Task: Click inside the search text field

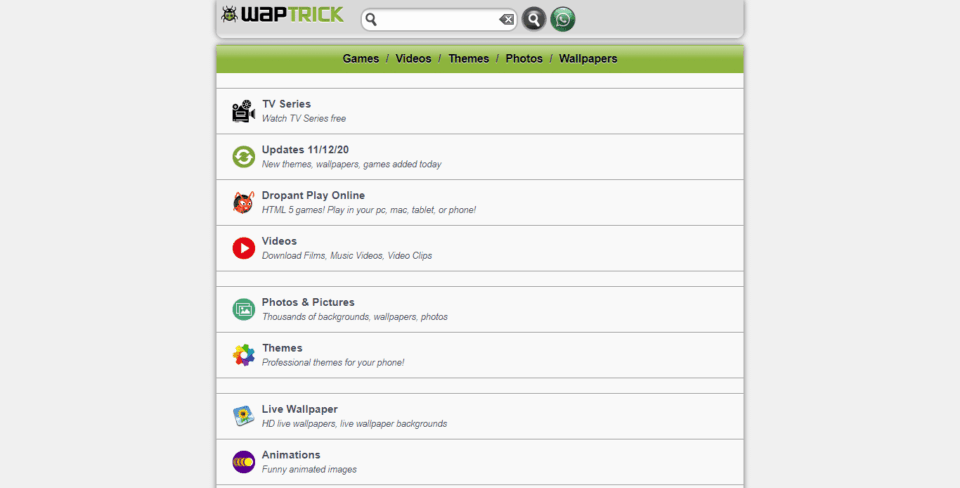Action: [438, 20]
